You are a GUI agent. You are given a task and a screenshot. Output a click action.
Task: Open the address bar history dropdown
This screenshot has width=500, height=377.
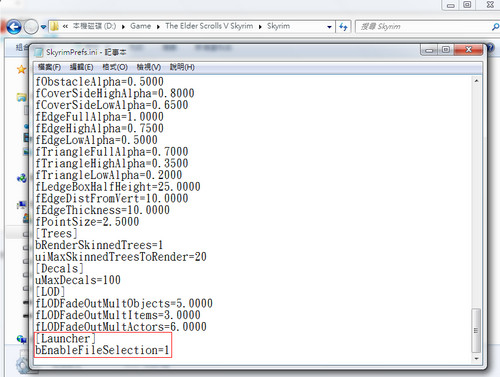[x=329, y=27]
